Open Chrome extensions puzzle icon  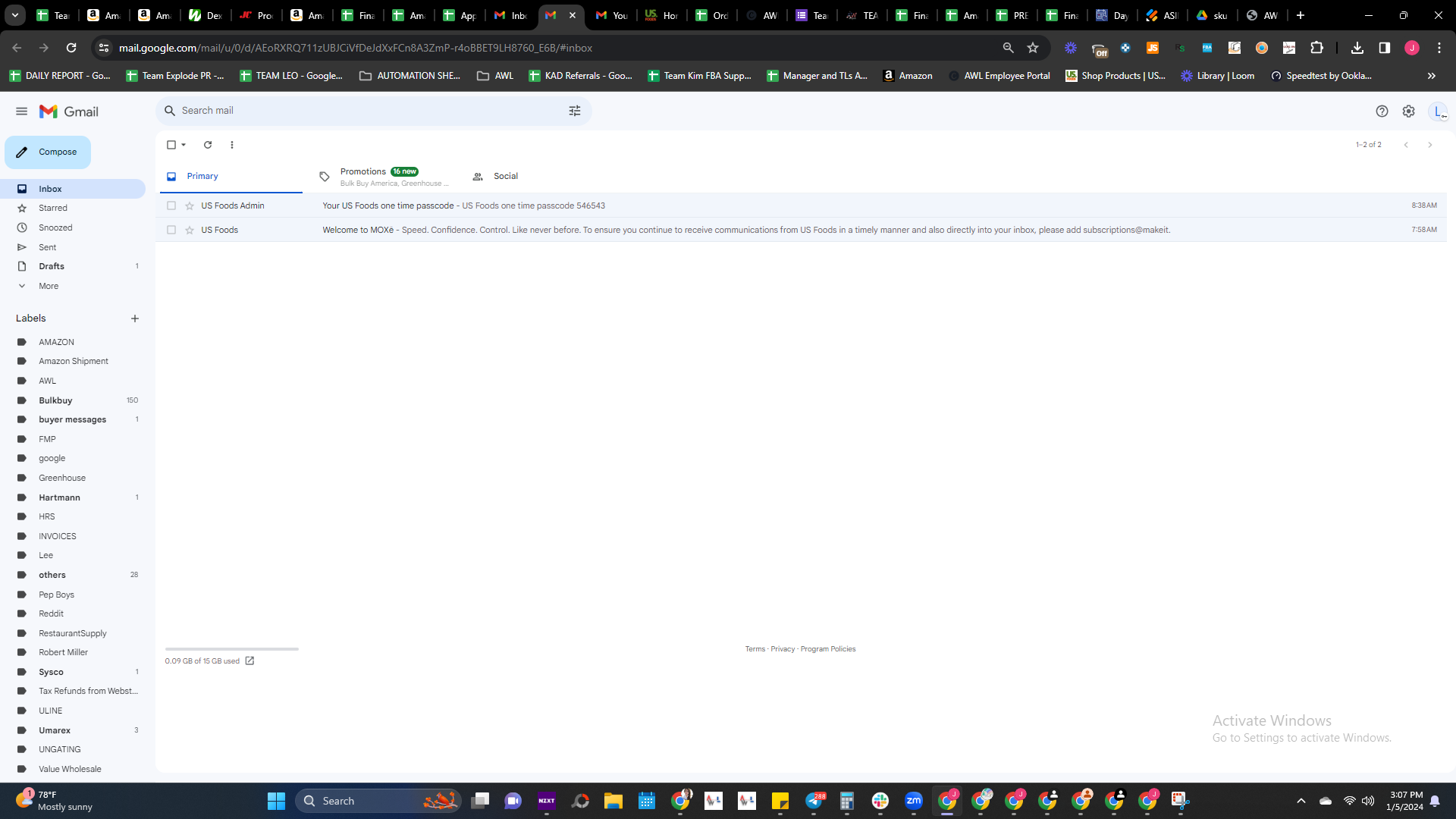click(1316, 48)
